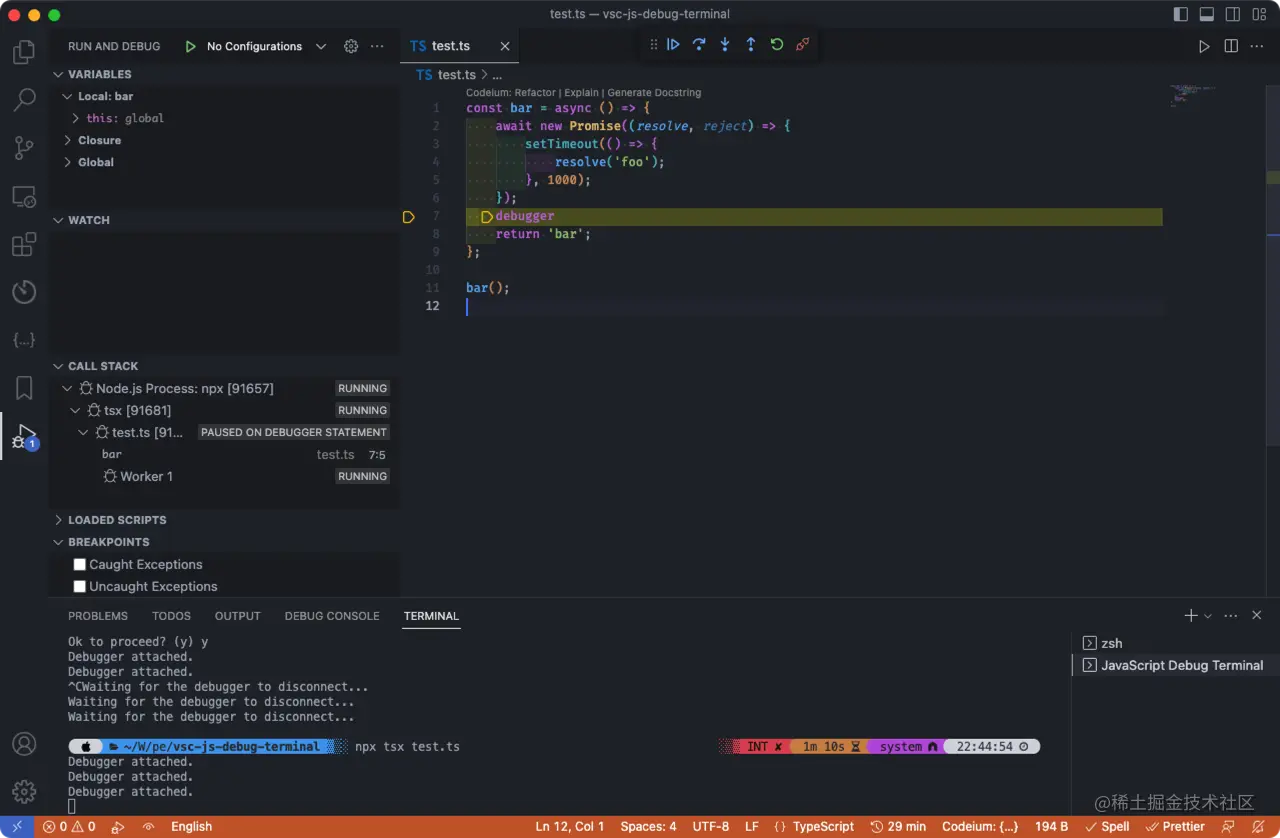Image resolution: width=1280 pixels, height=838 pixels.
Task: Click Generate Docstring code lens link
Action: coord(654,93)
